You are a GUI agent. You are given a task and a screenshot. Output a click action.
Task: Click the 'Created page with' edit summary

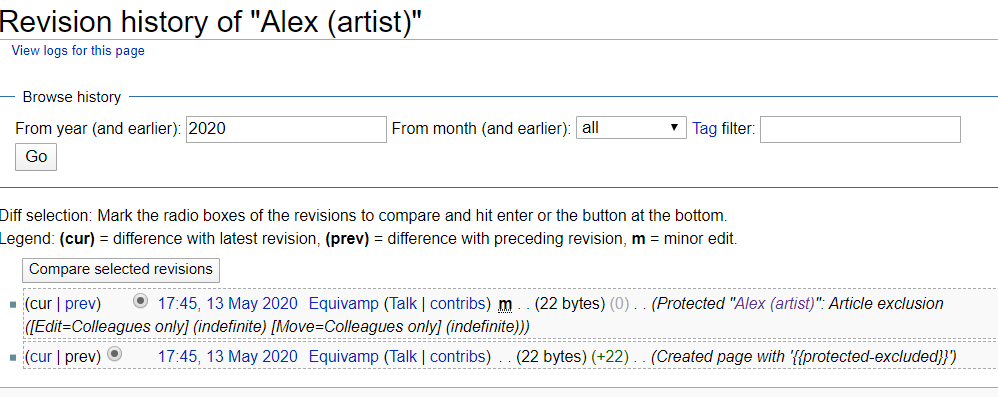[804, 357]
